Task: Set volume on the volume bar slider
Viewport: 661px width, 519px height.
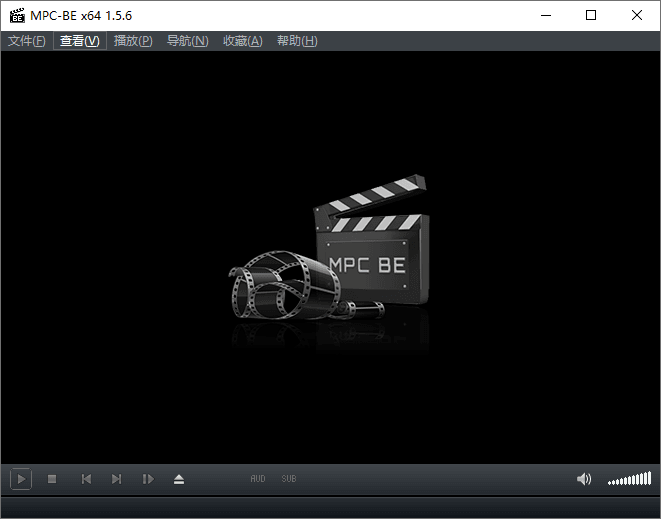Action: point(629,479)
